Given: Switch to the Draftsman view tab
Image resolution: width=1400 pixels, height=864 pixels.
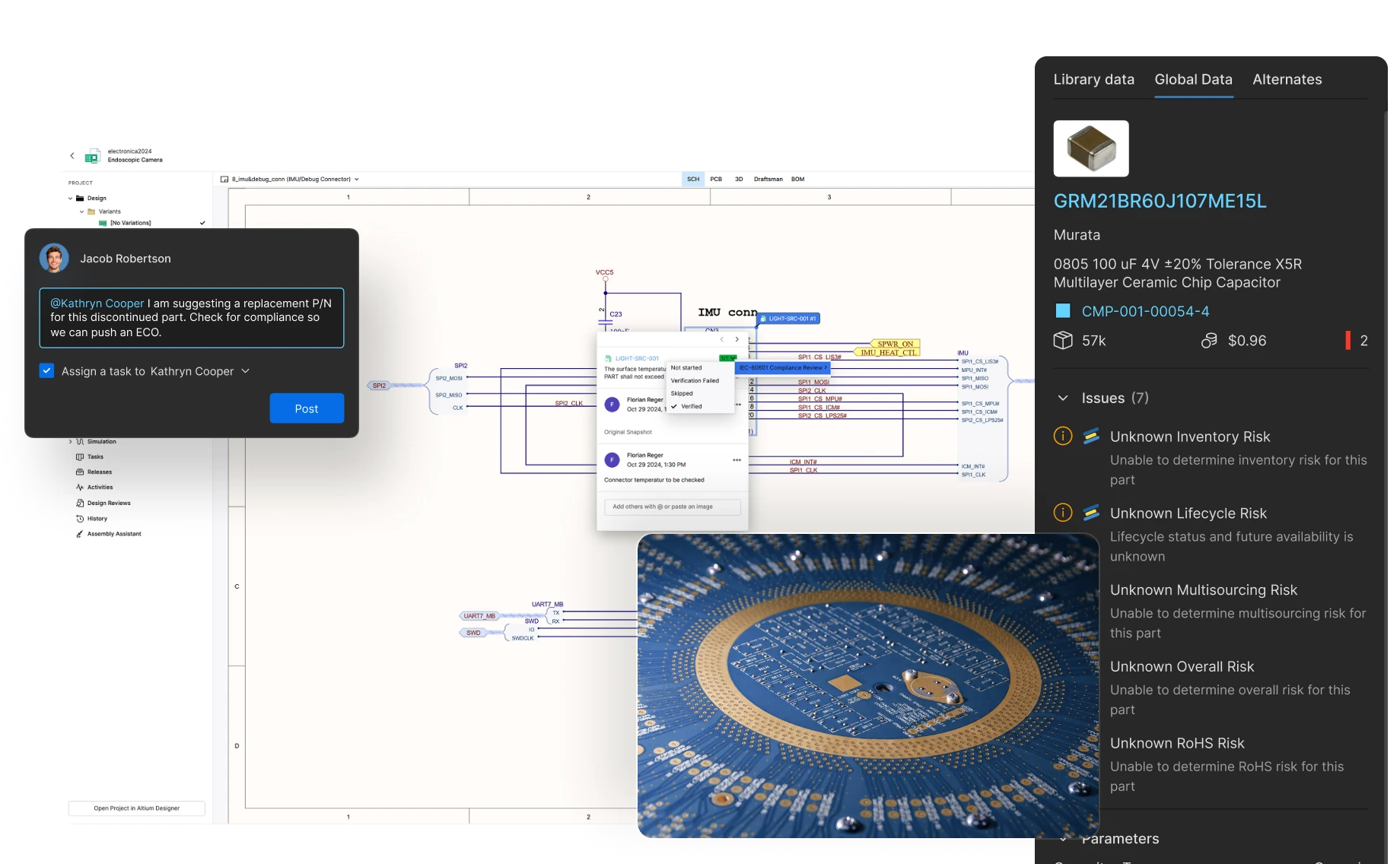Looking at the screenshot, I should point(768,179).
